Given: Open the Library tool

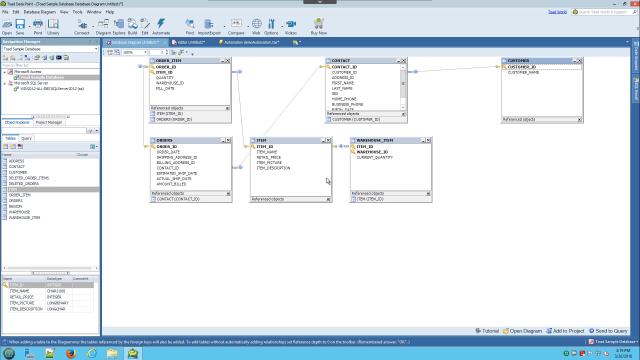Looking at the screenshot, I should coord(53,27).
